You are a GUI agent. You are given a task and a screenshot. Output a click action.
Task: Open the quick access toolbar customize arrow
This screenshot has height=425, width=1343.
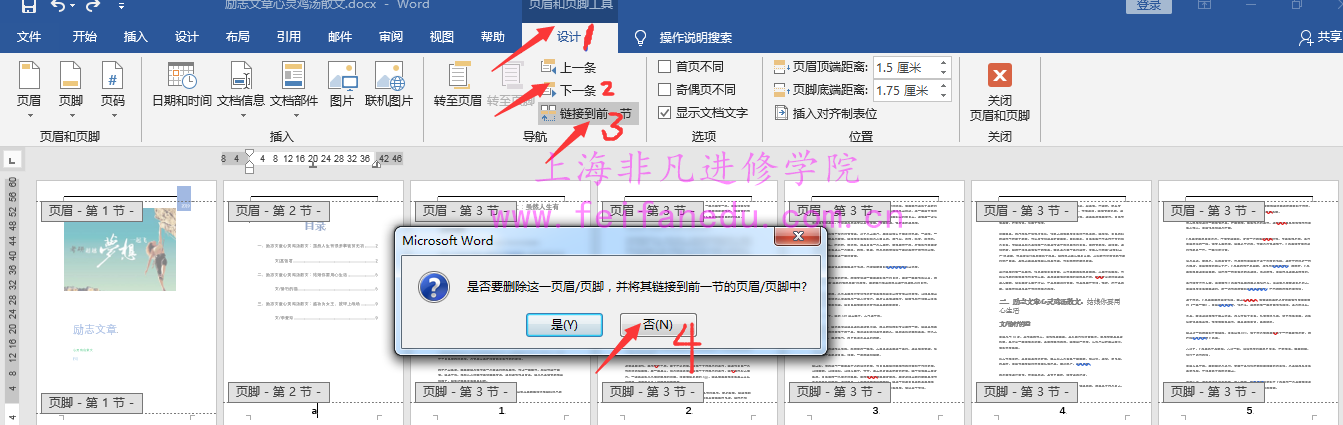[x=121, y=7]
